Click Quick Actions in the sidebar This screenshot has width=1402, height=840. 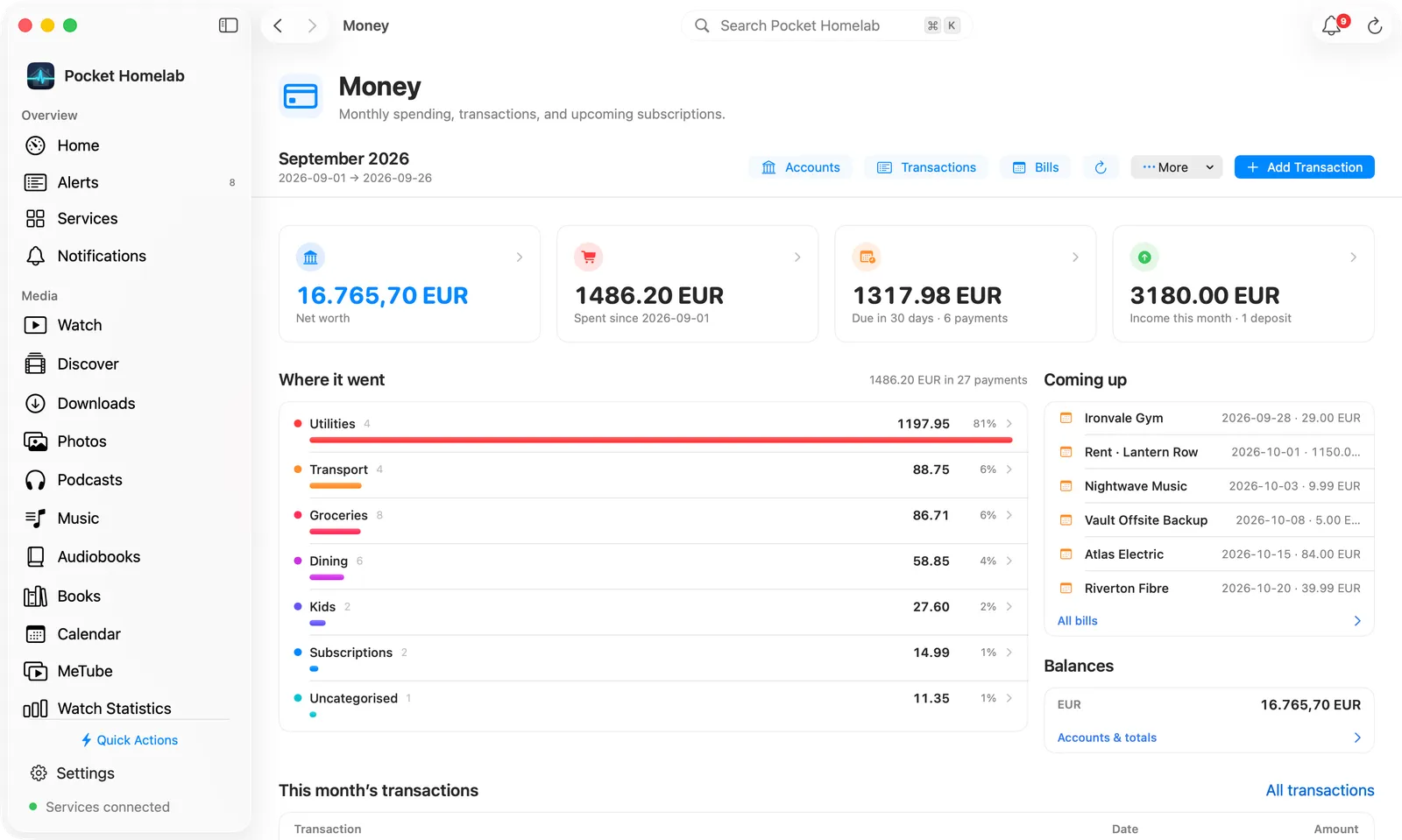point(129,740)
